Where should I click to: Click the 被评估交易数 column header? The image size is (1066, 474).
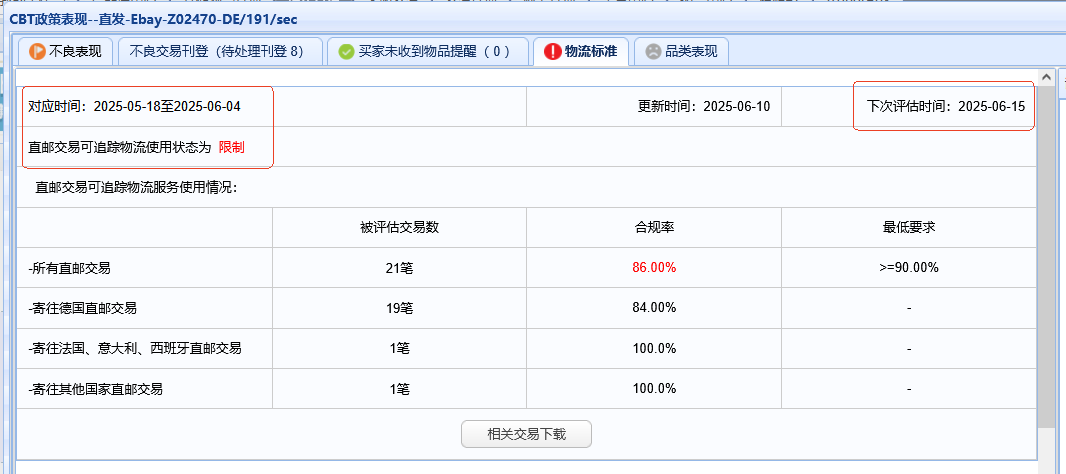pyautogui.click(x=399, y=228)
